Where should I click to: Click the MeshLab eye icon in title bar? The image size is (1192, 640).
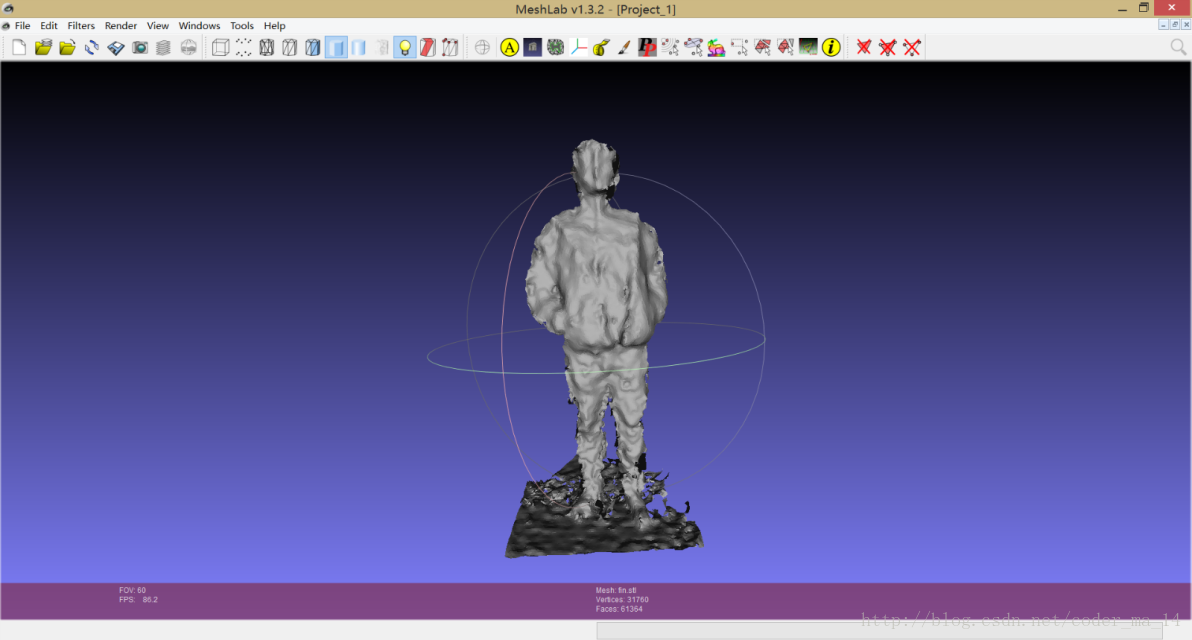[x=8, y=8]
